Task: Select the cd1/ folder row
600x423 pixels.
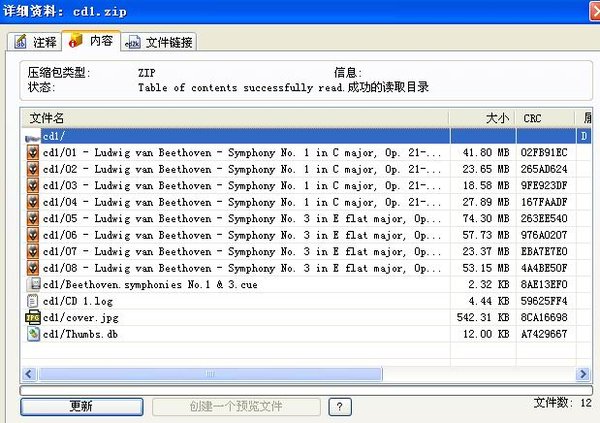Action: tap(306, 136)
